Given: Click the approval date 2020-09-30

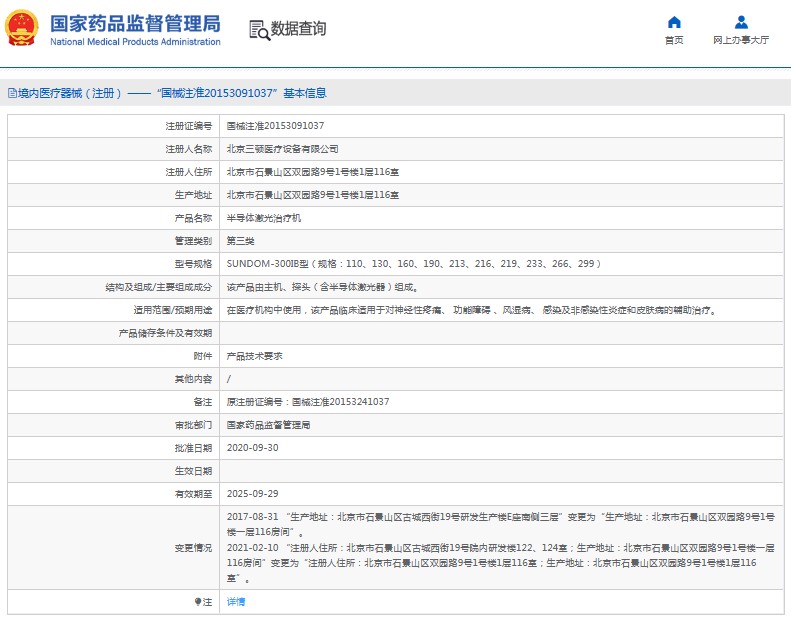Looking at the screenshot, I should point(252,447).
